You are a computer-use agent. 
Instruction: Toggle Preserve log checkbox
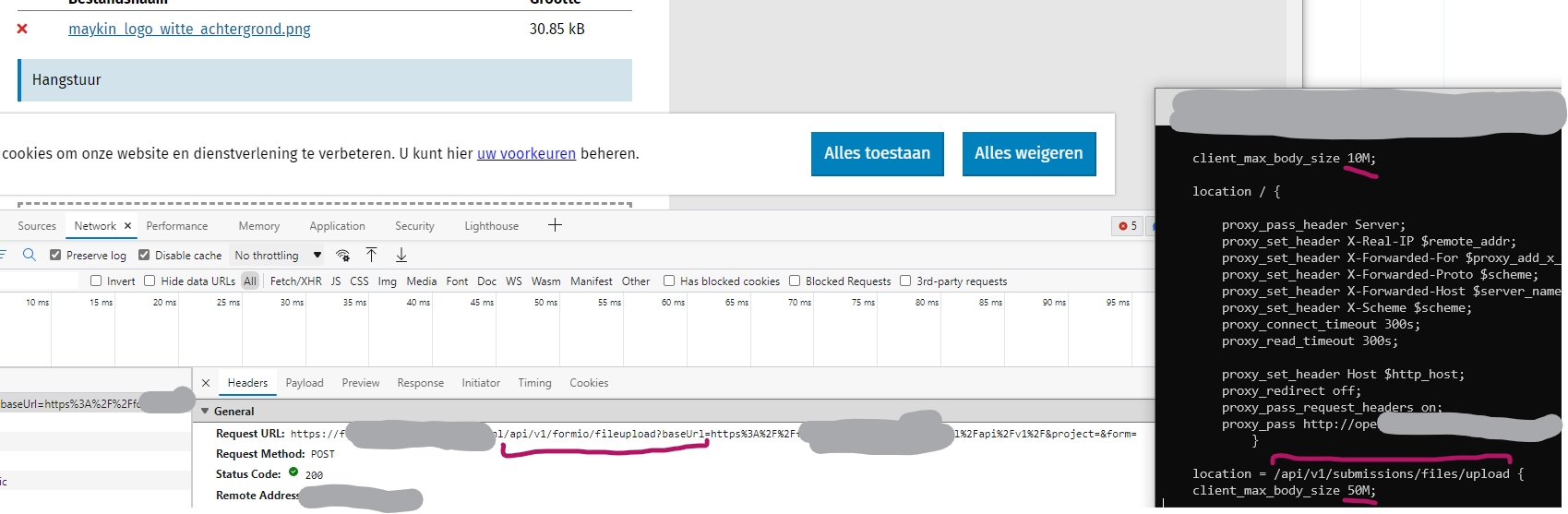click(x=55, y=255)
